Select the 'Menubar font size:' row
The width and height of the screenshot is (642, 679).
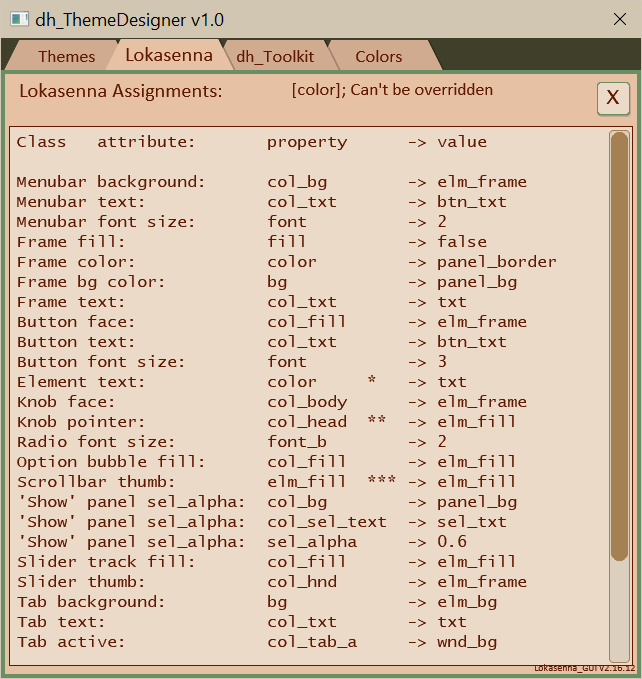pos(231,222)
